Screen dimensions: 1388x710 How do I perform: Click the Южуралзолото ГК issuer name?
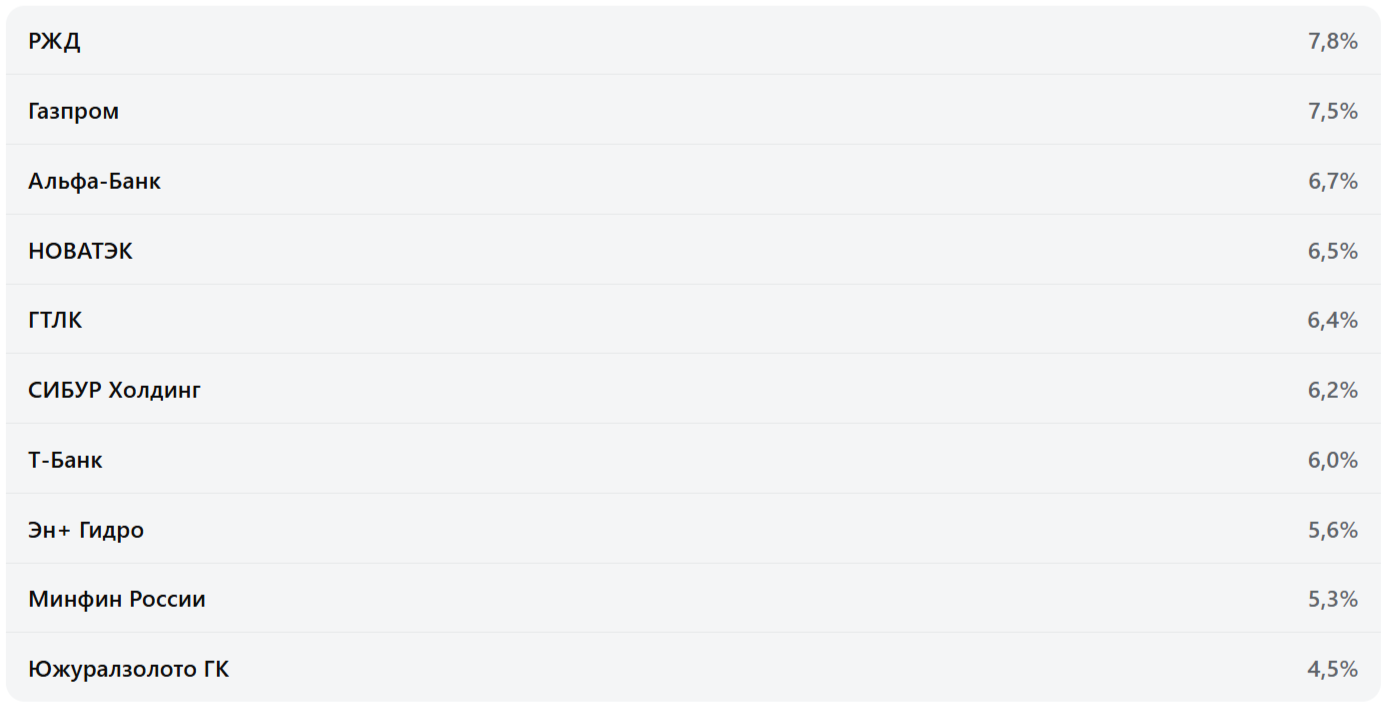128,669
